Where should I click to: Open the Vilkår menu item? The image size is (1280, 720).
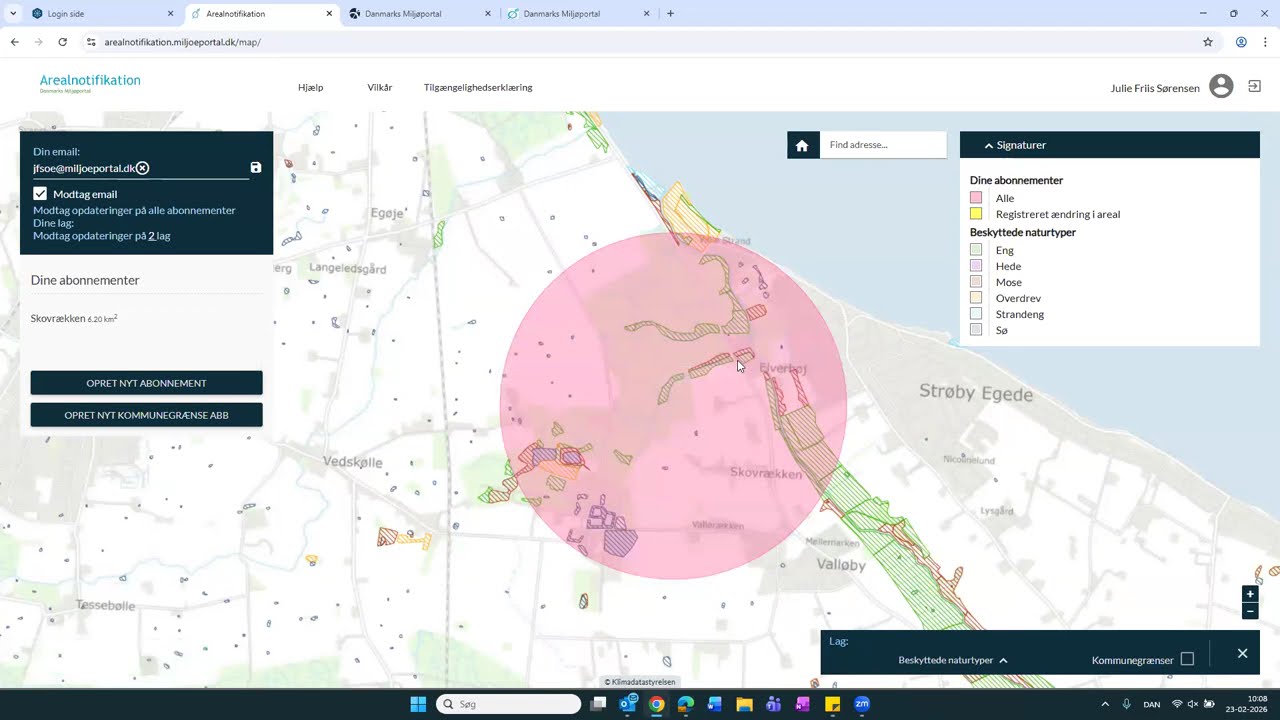point(380,87)
